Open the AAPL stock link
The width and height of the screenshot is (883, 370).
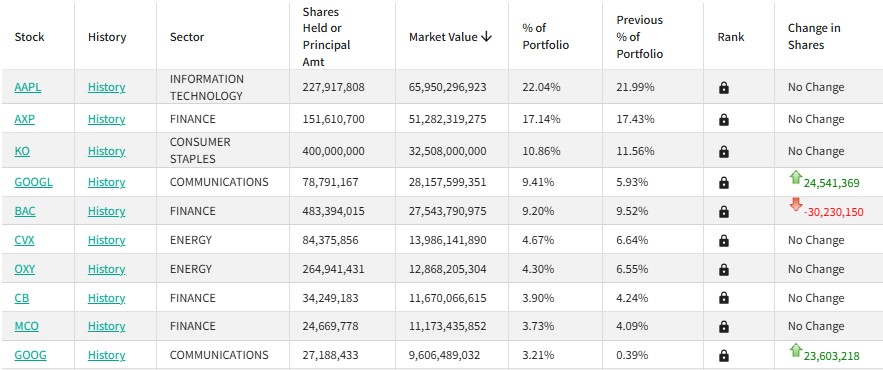pos(28,87)
